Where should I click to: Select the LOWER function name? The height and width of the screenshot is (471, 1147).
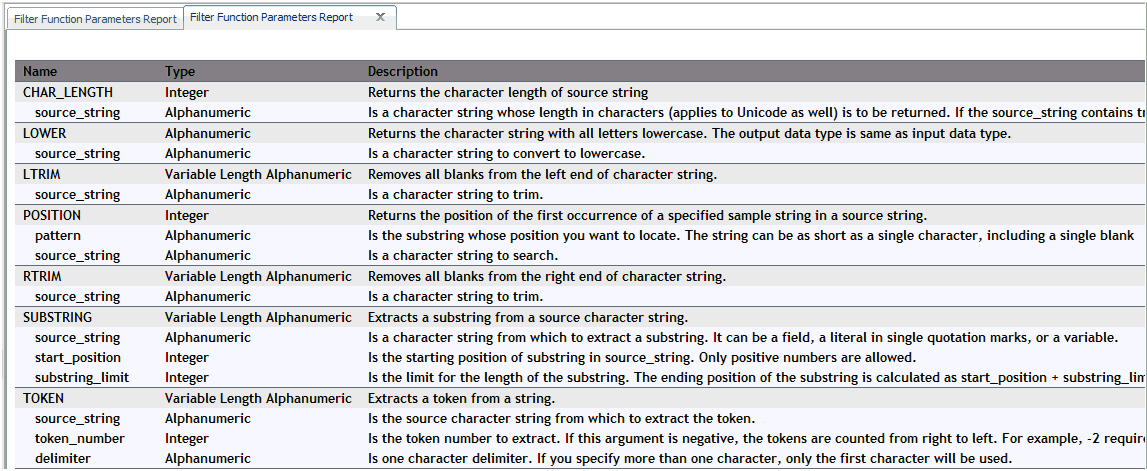pyautogui.click(x=45, y=133)
